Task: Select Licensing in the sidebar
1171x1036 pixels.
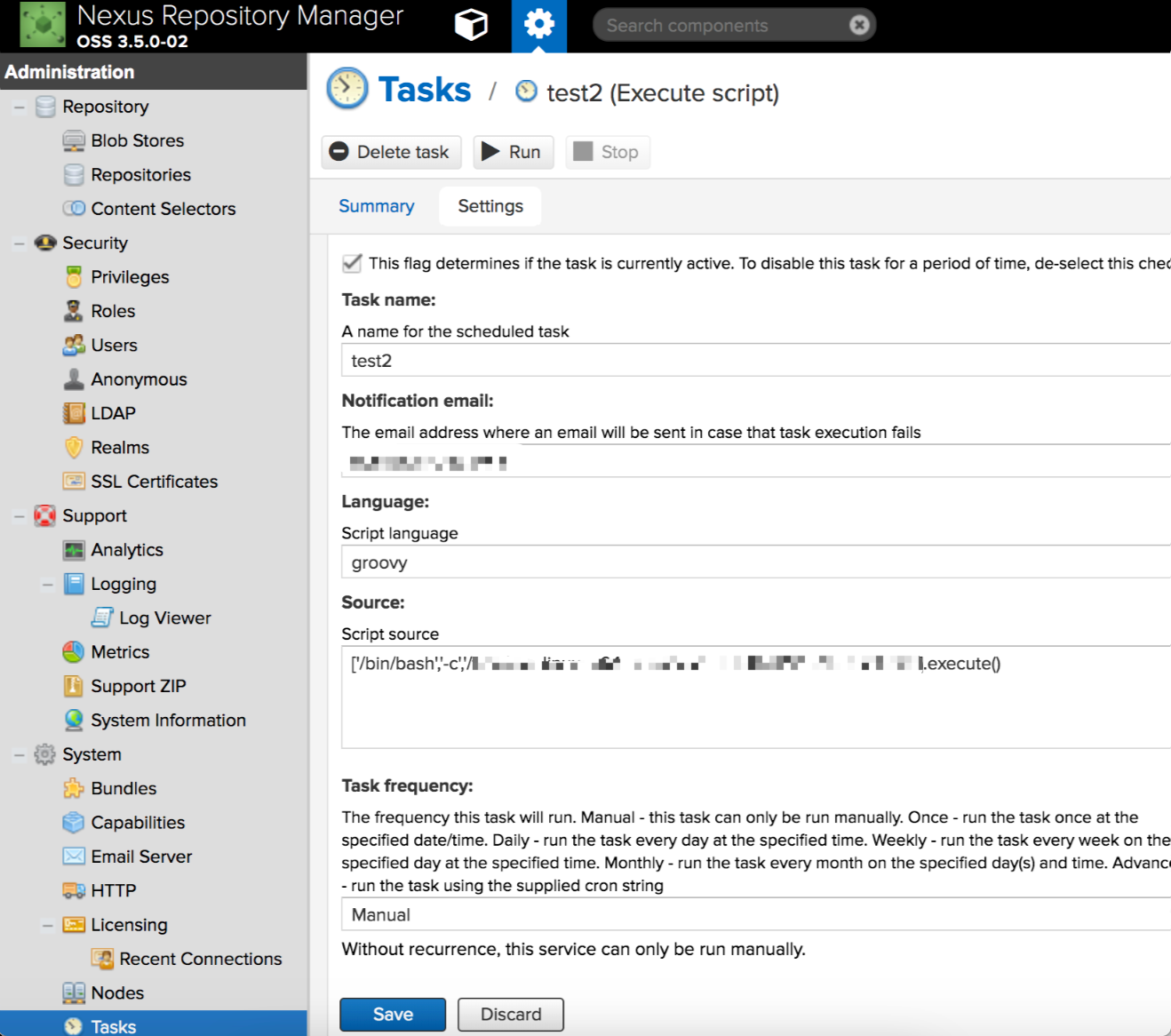Action: click(129, 925)
